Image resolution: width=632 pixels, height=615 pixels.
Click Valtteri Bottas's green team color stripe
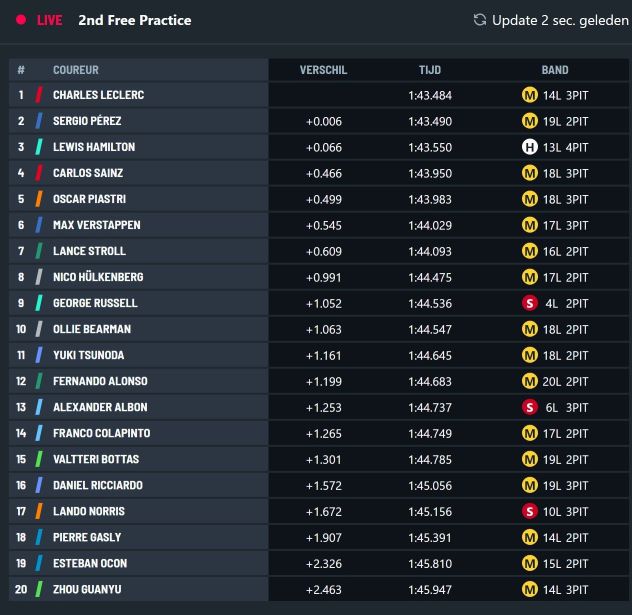39,459
